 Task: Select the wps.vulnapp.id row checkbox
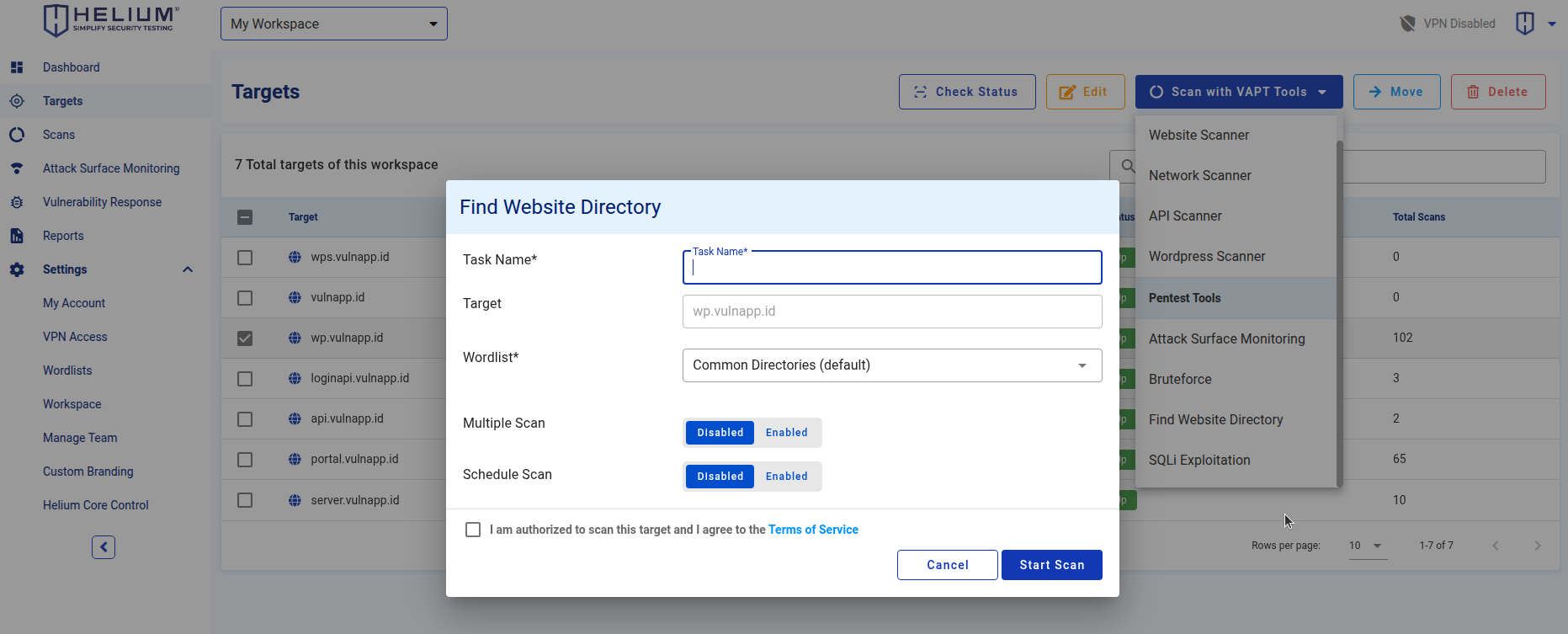[x=245, y=258]
